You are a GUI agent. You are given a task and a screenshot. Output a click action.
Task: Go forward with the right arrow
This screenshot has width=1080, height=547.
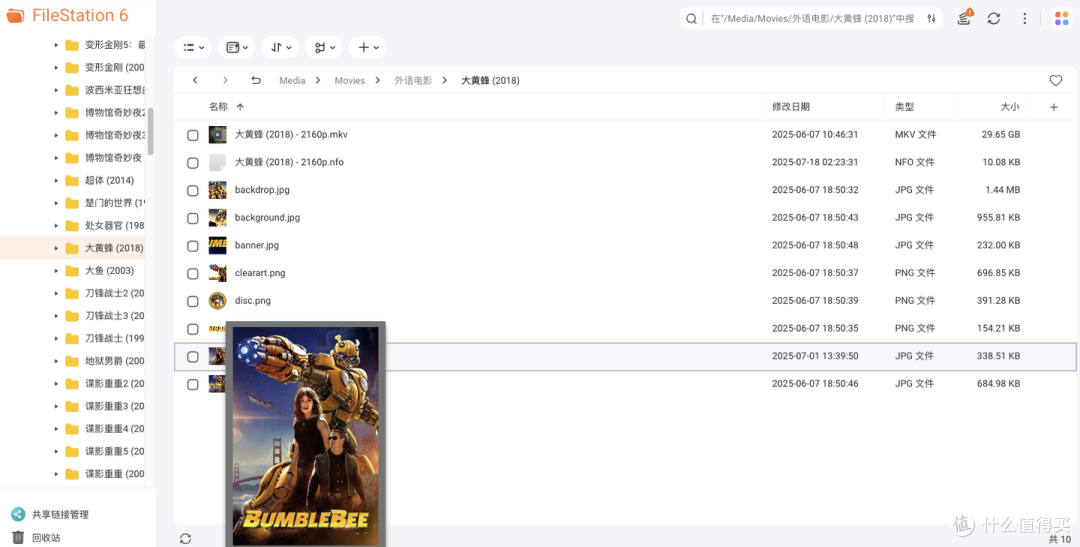point(225,81)
